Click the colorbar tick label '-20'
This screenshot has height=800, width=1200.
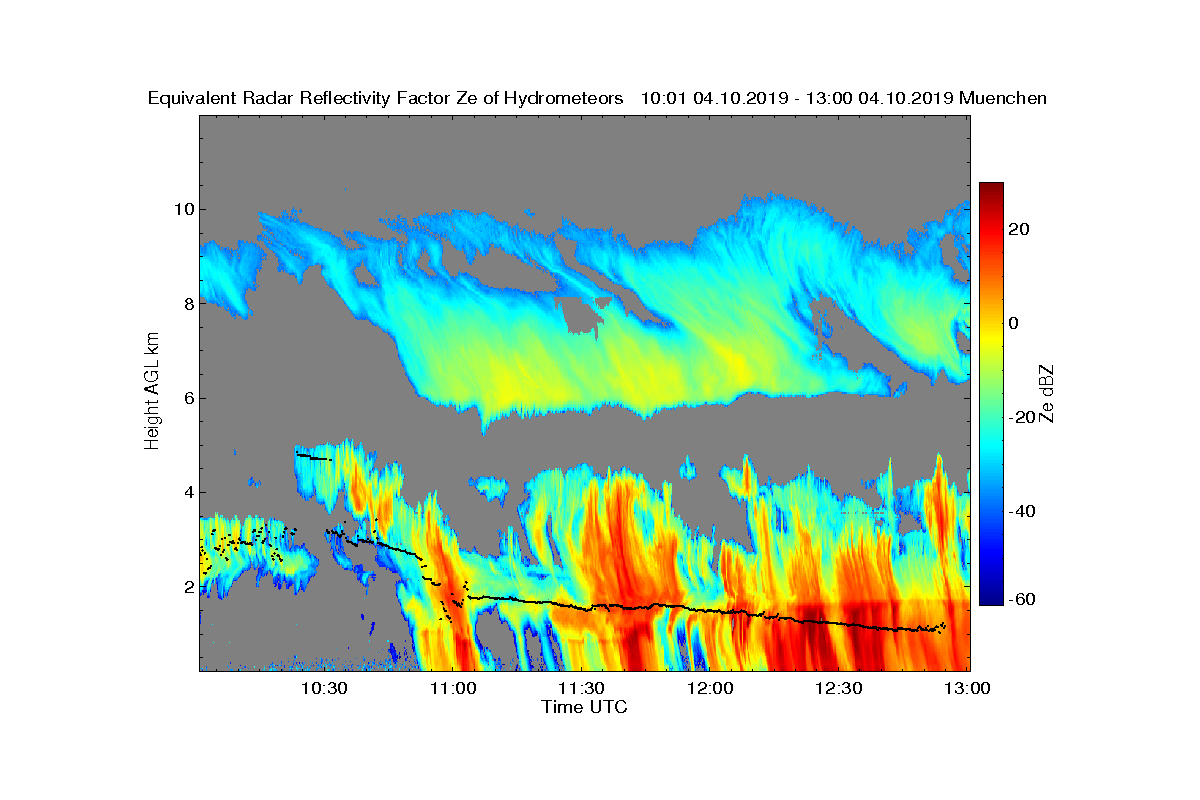click(x=1022, y=417)
